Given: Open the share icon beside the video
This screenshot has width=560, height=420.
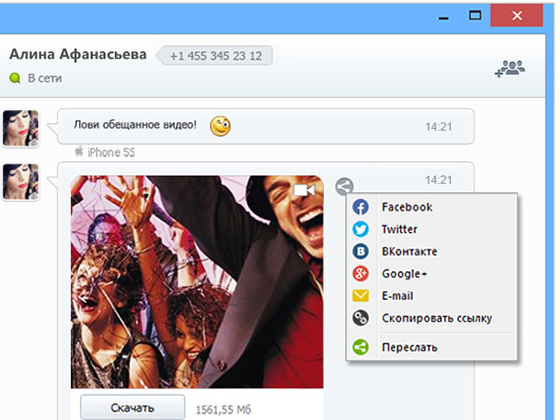Looking at the screenshot, I should tap(344, 186).
